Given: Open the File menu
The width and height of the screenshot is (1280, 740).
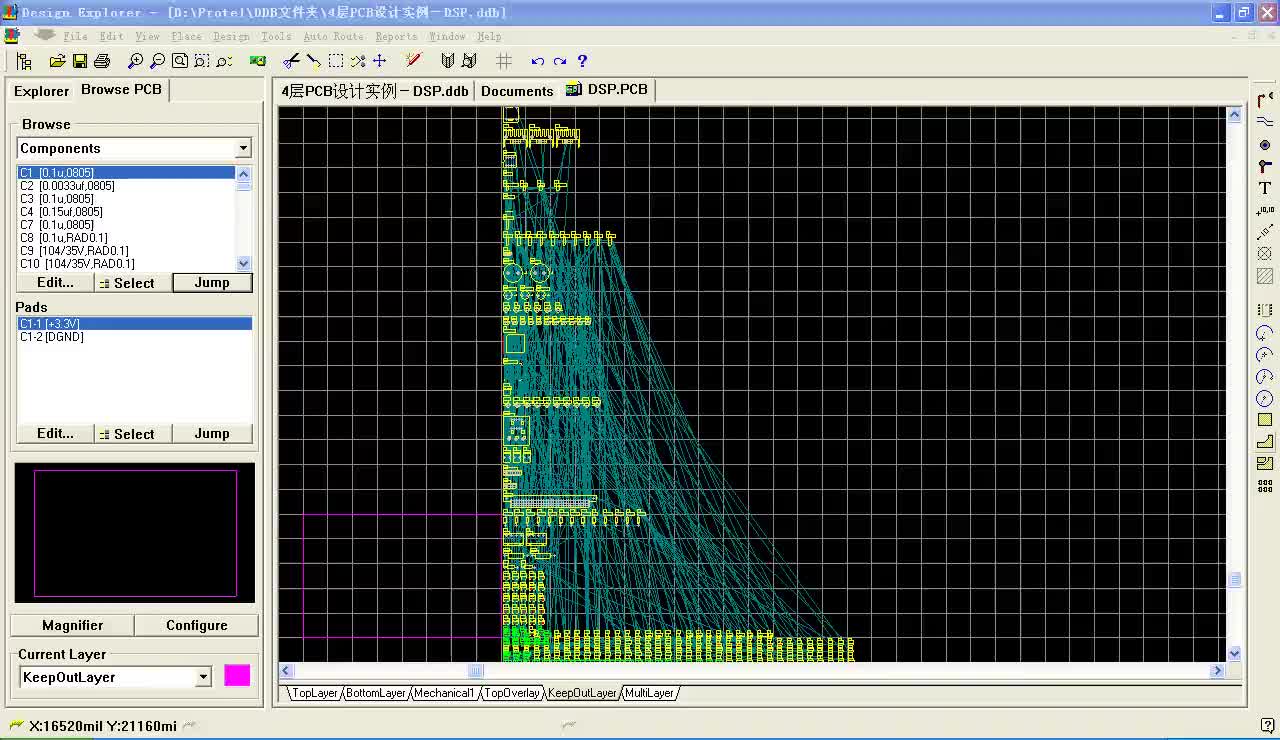Looking at the screenshot, I should click(x=75, y=36).
